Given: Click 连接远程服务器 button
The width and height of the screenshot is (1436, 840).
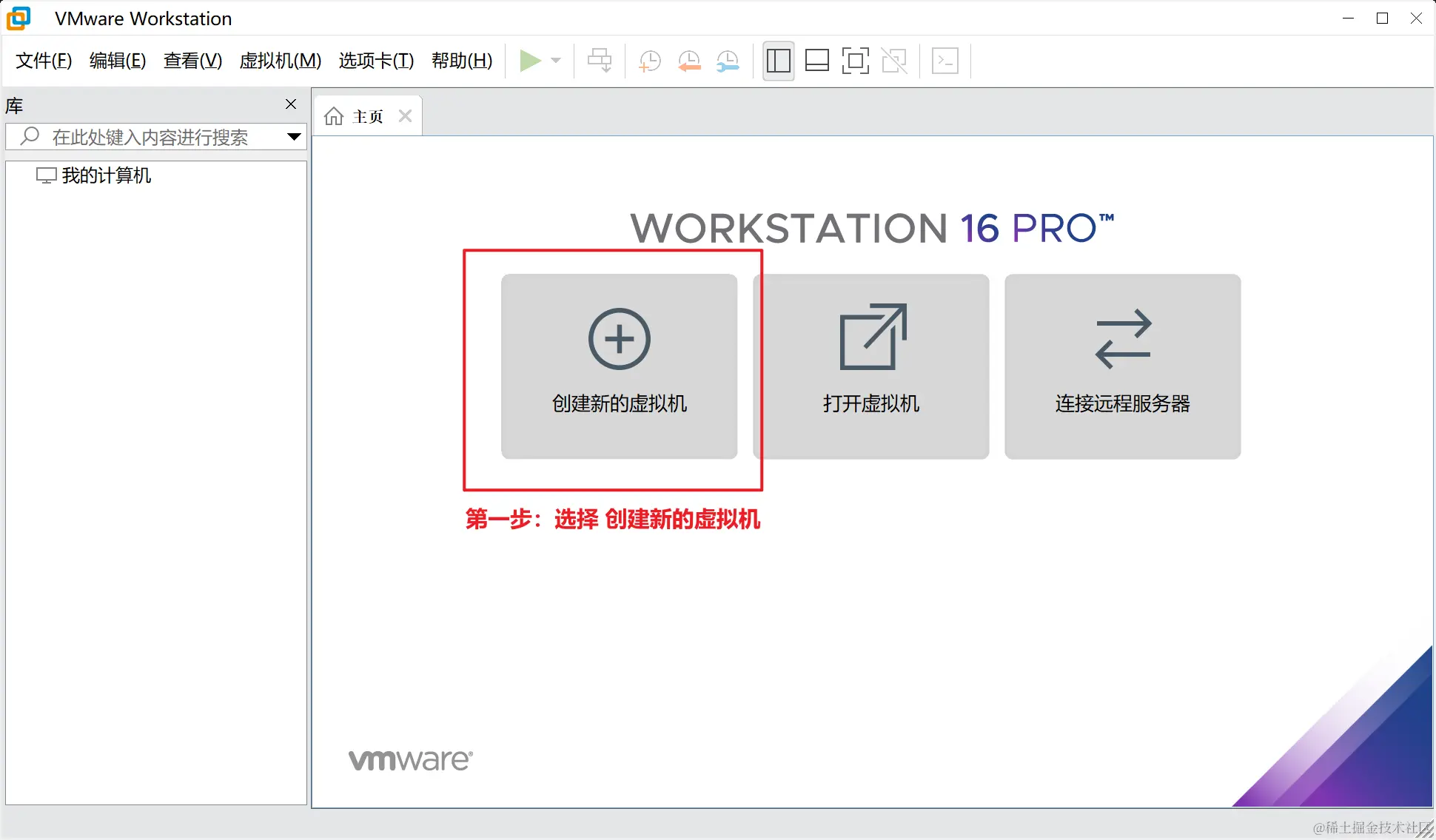Looking at the screenshot, I should tap(1122, 366).
